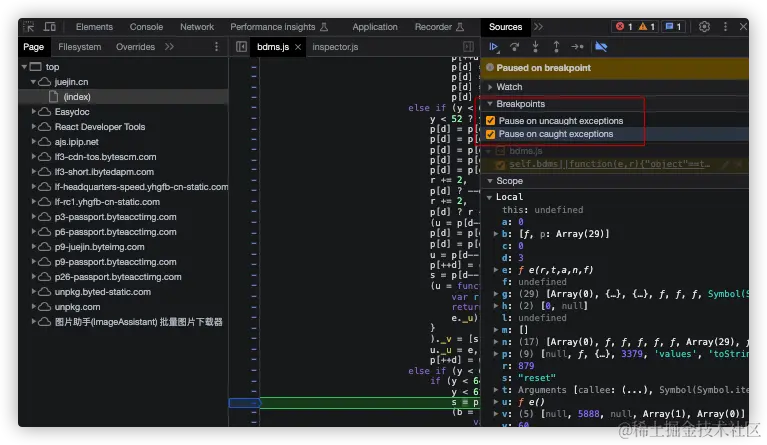Open the Performance insights tab
This screenshot has height=445, width=767.
[x=279, y=27]
